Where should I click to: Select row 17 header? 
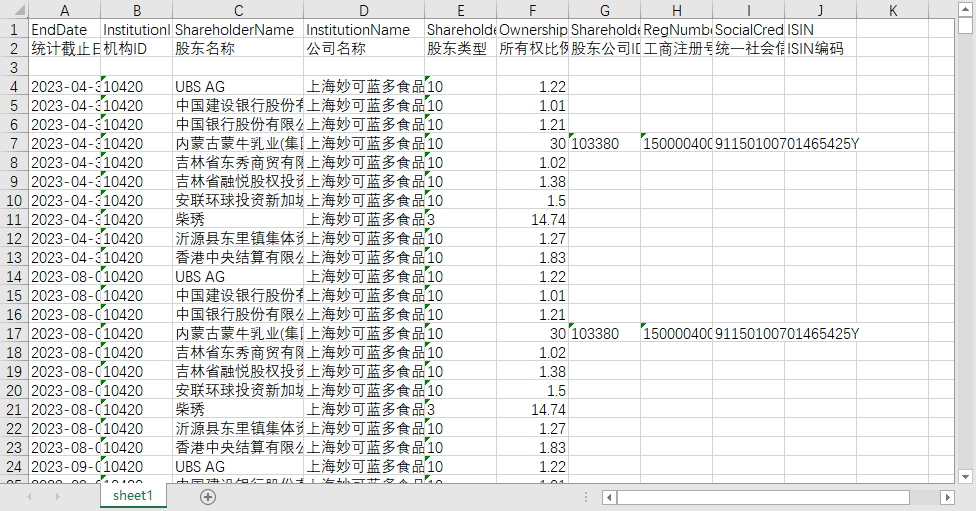tap(14, 333)
